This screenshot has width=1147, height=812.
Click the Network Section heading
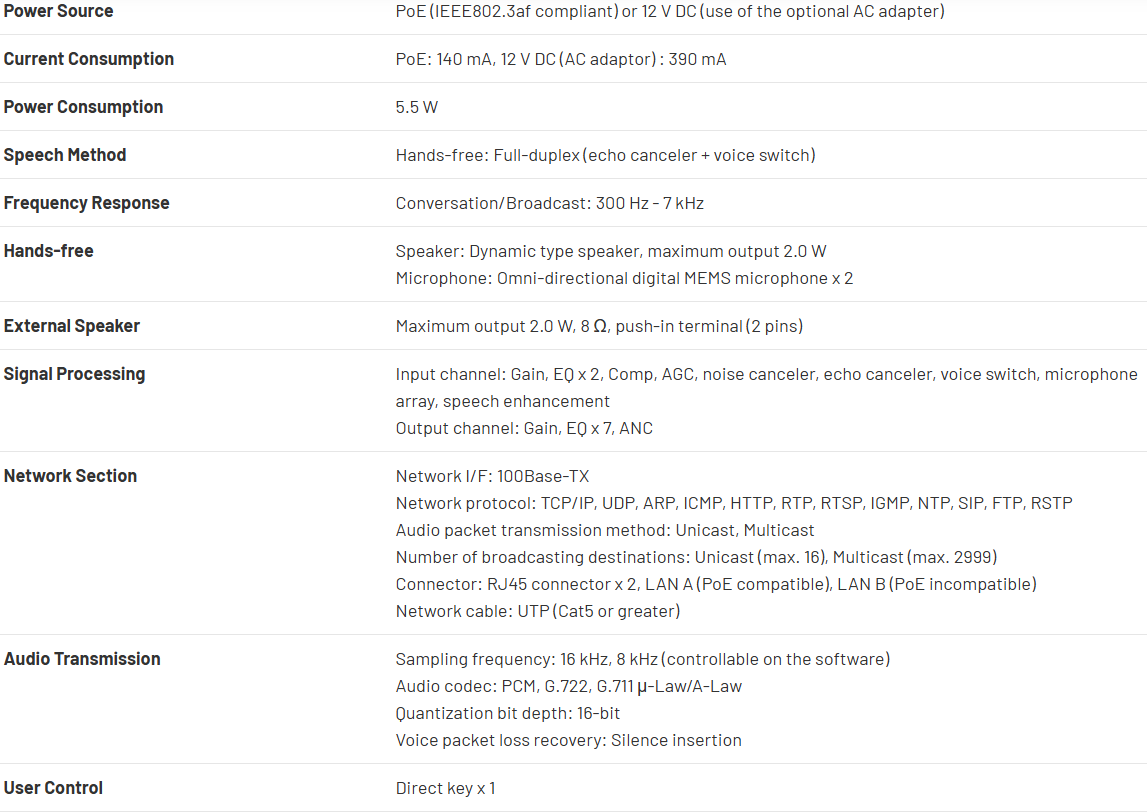(x=70, y=476)
